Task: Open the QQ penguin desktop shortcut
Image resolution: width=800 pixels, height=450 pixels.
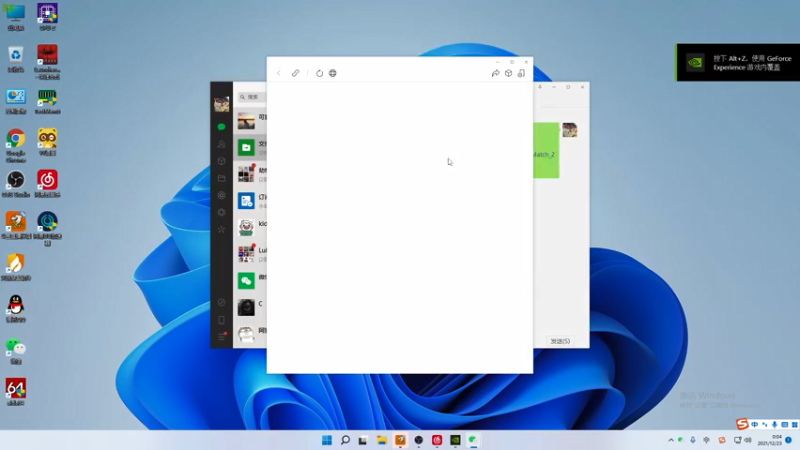Action: [16, 309]
